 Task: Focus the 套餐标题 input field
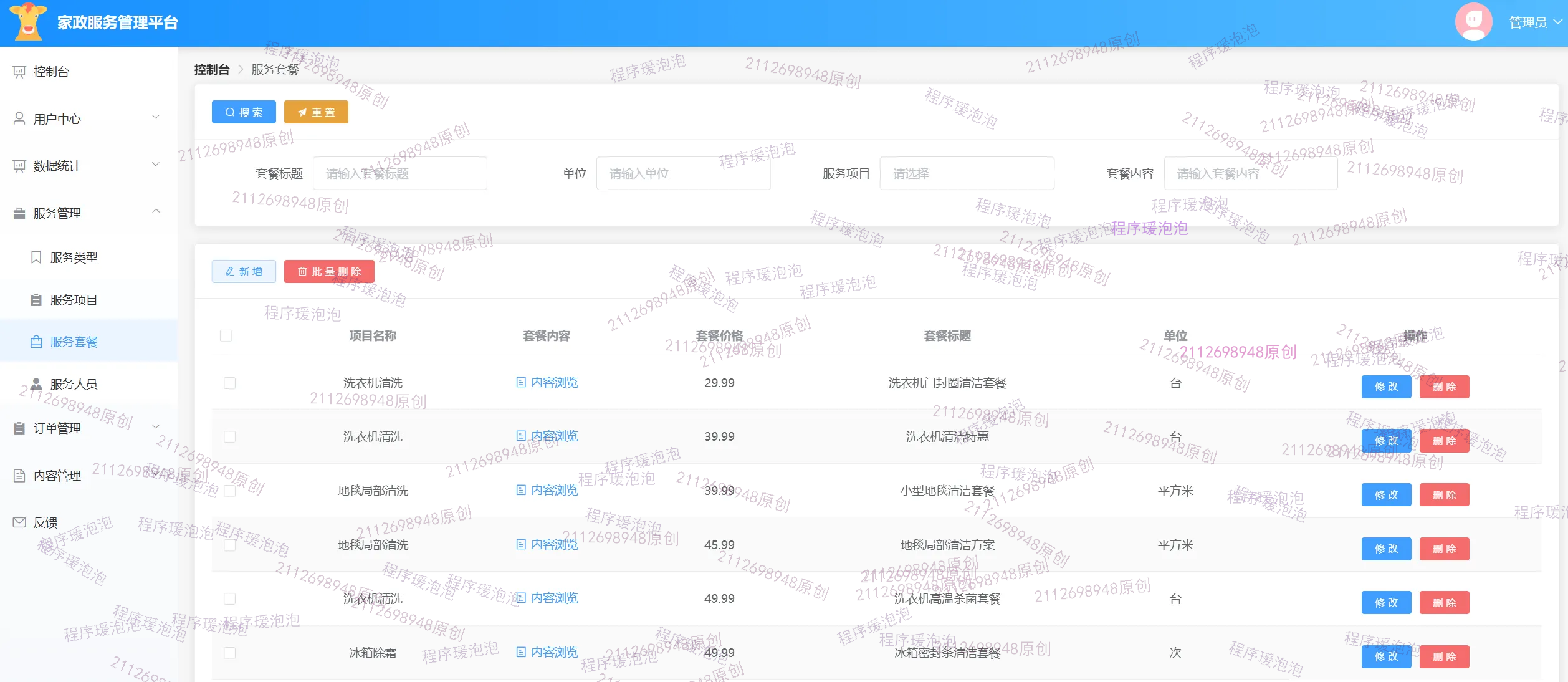click(x=399, y=173)
